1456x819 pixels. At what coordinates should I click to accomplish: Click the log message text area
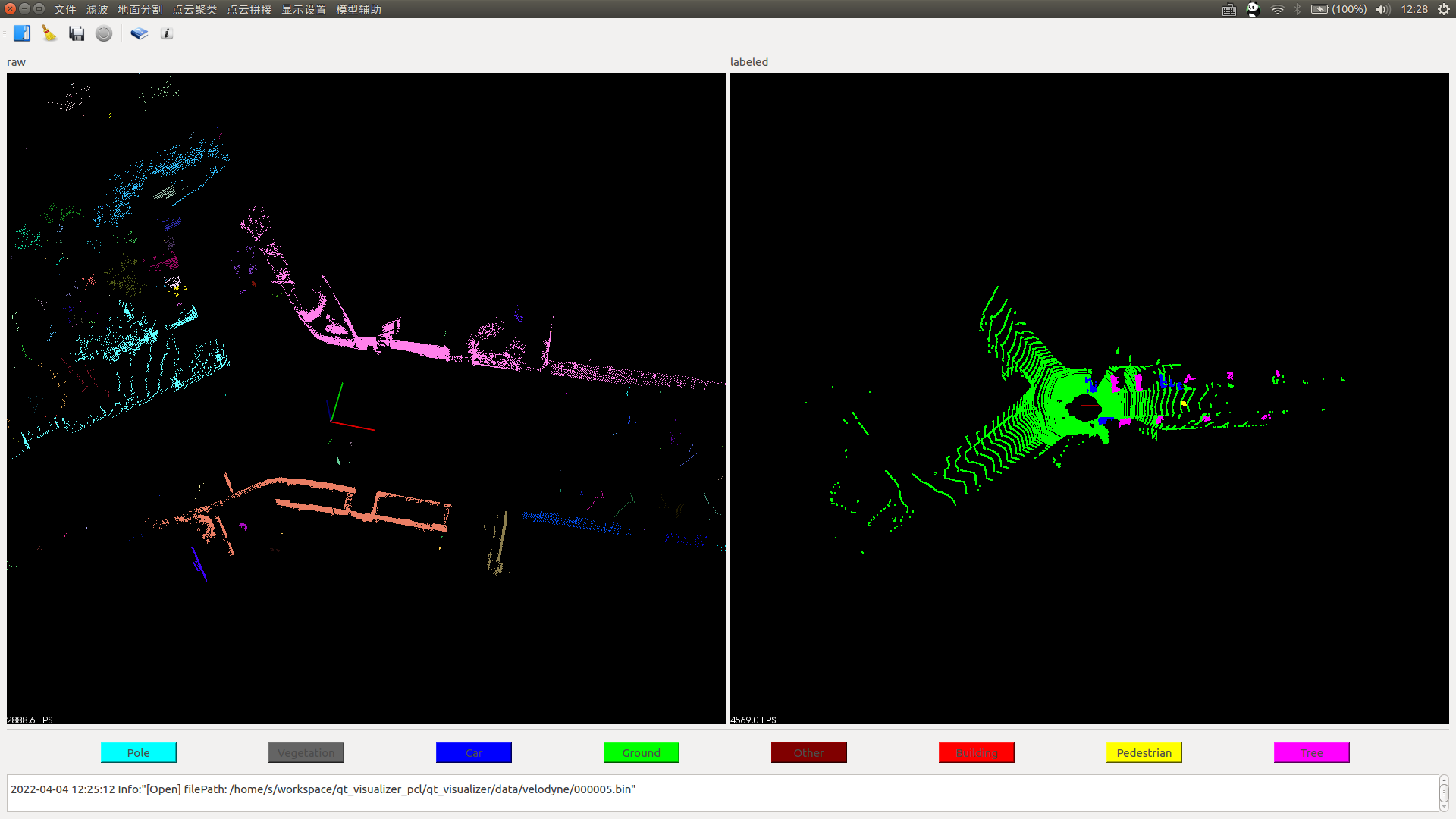tap(720, 792)
